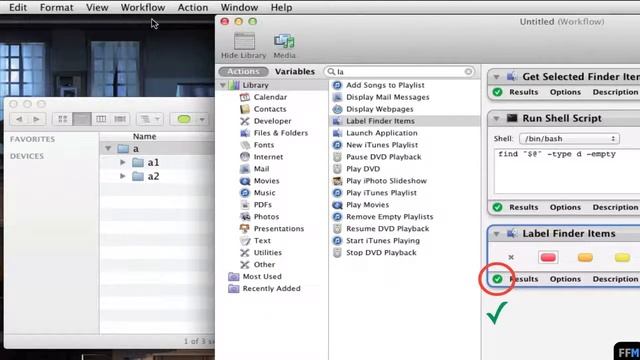Open the Workflow menu
The width and height of the screenshot is (640, 360).
click(x=143, y=7)
